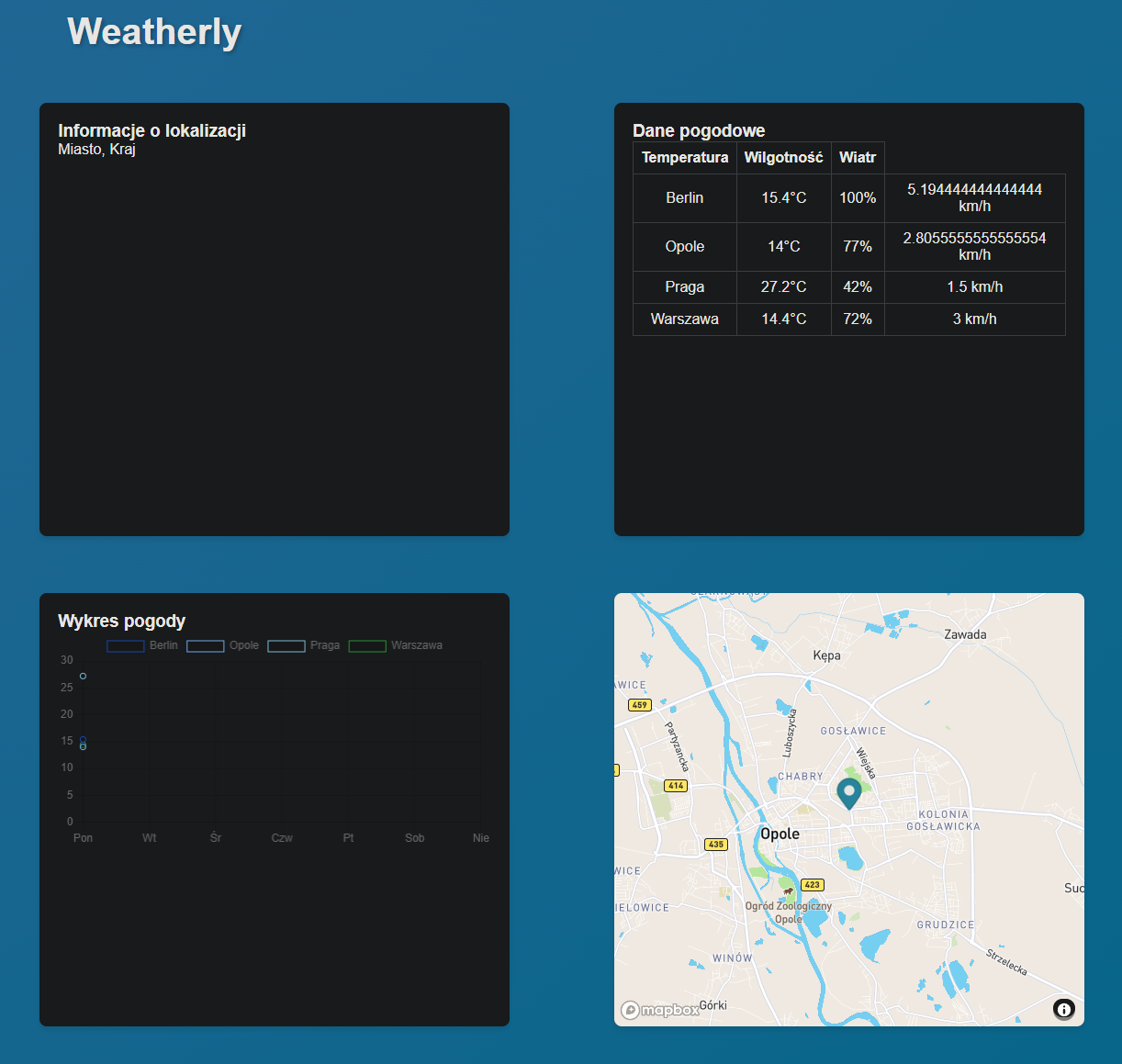Click the Górki label on map
1122x1064 pixels.
713,1005
